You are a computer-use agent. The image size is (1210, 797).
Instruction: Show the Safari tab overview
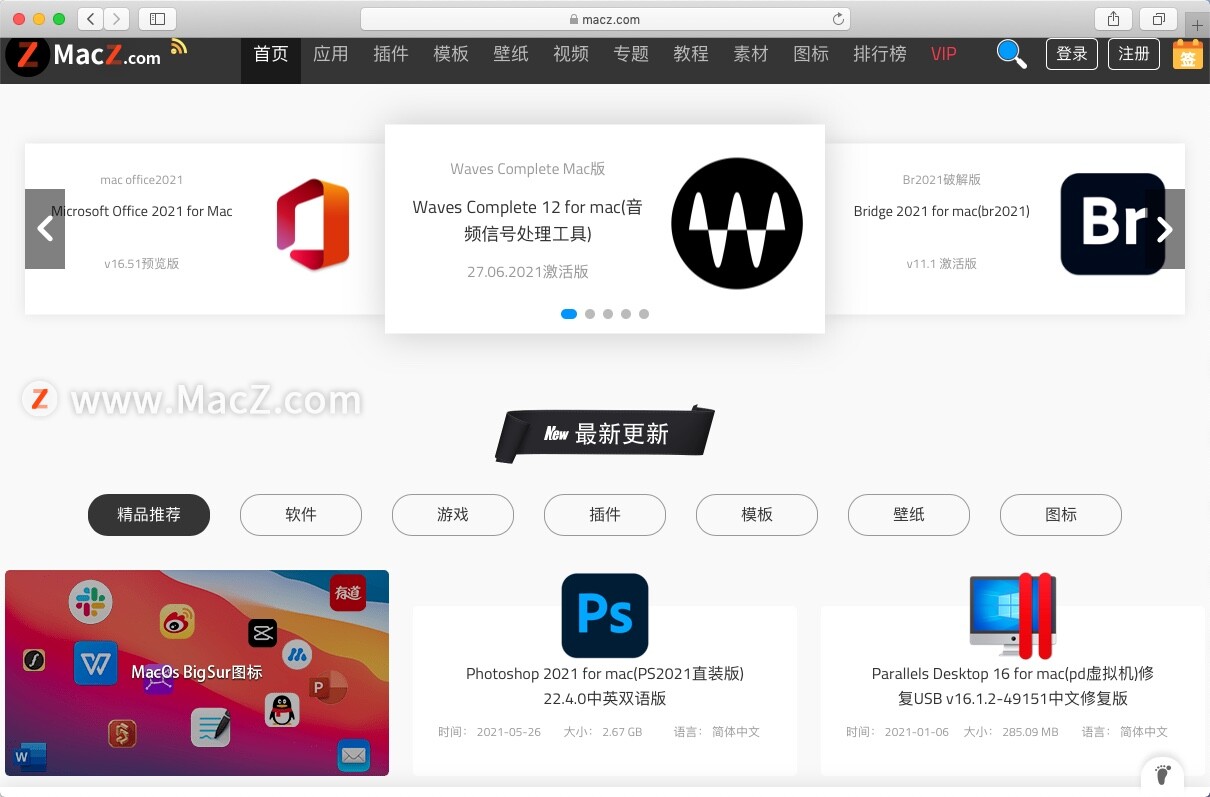1158,19
